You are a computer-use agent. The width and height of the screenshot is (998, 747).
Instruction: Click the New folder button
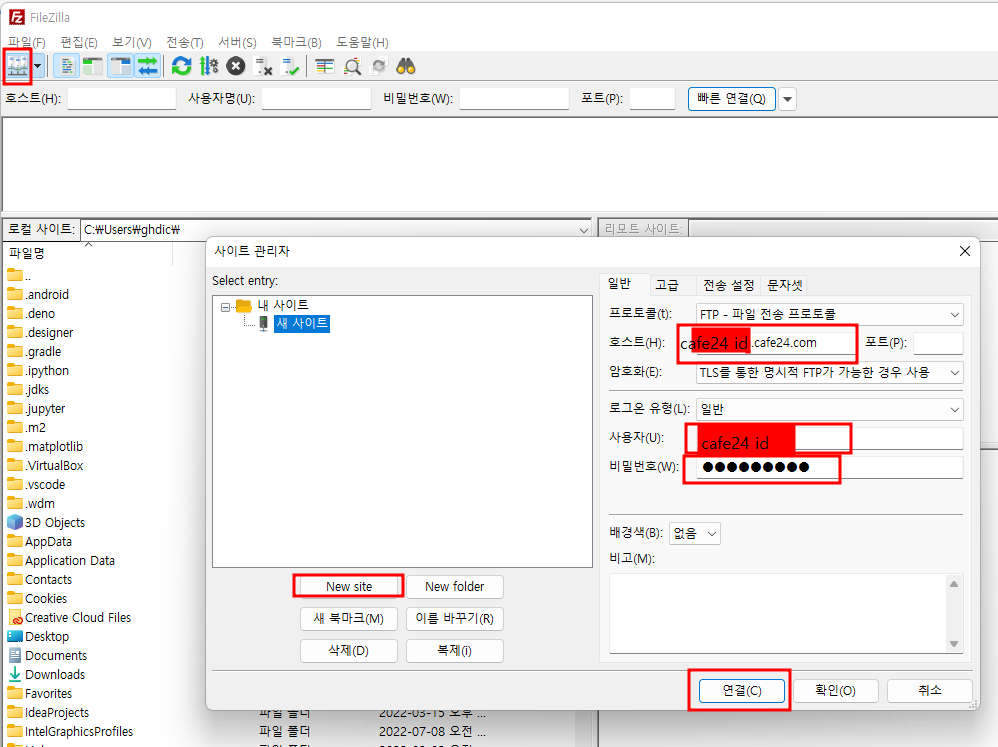(454, 586)
